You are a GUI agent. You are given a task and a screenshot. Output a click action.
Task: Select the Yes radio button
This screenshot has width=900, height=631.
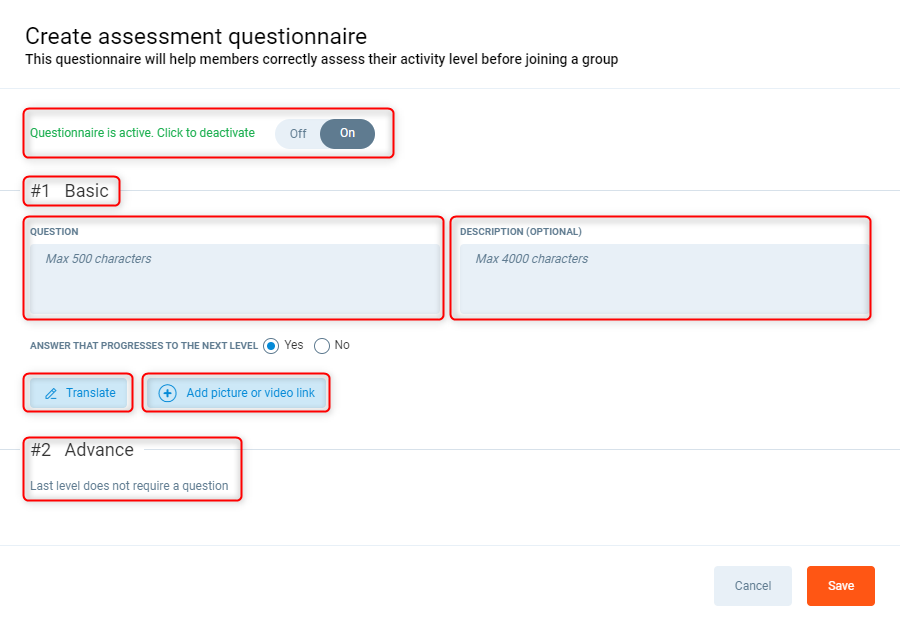coord(271,346)
